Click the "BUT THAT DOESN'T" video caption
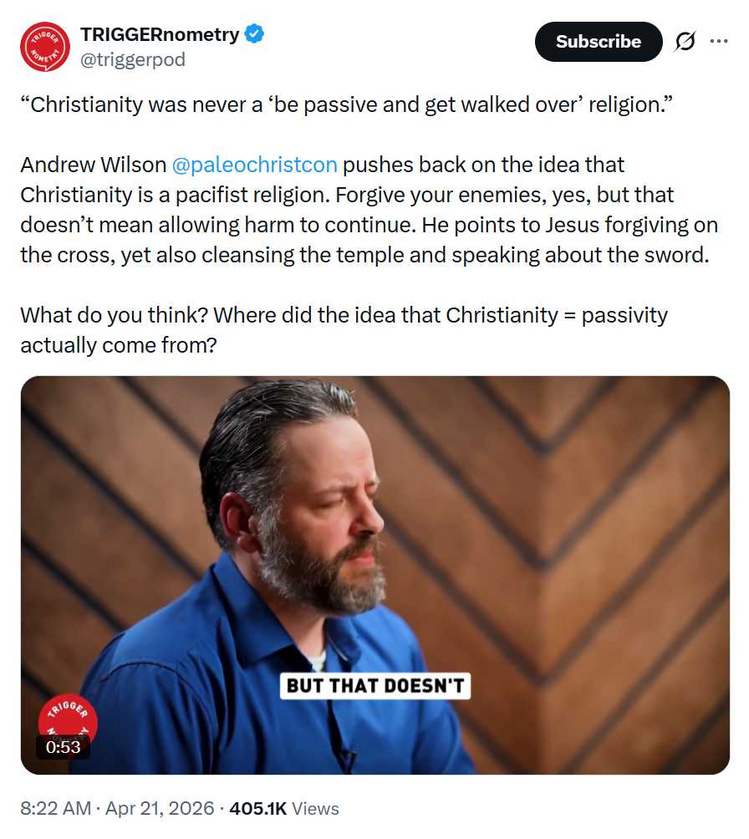This screenshot has width=749, height=839. (x=375, y=686)
